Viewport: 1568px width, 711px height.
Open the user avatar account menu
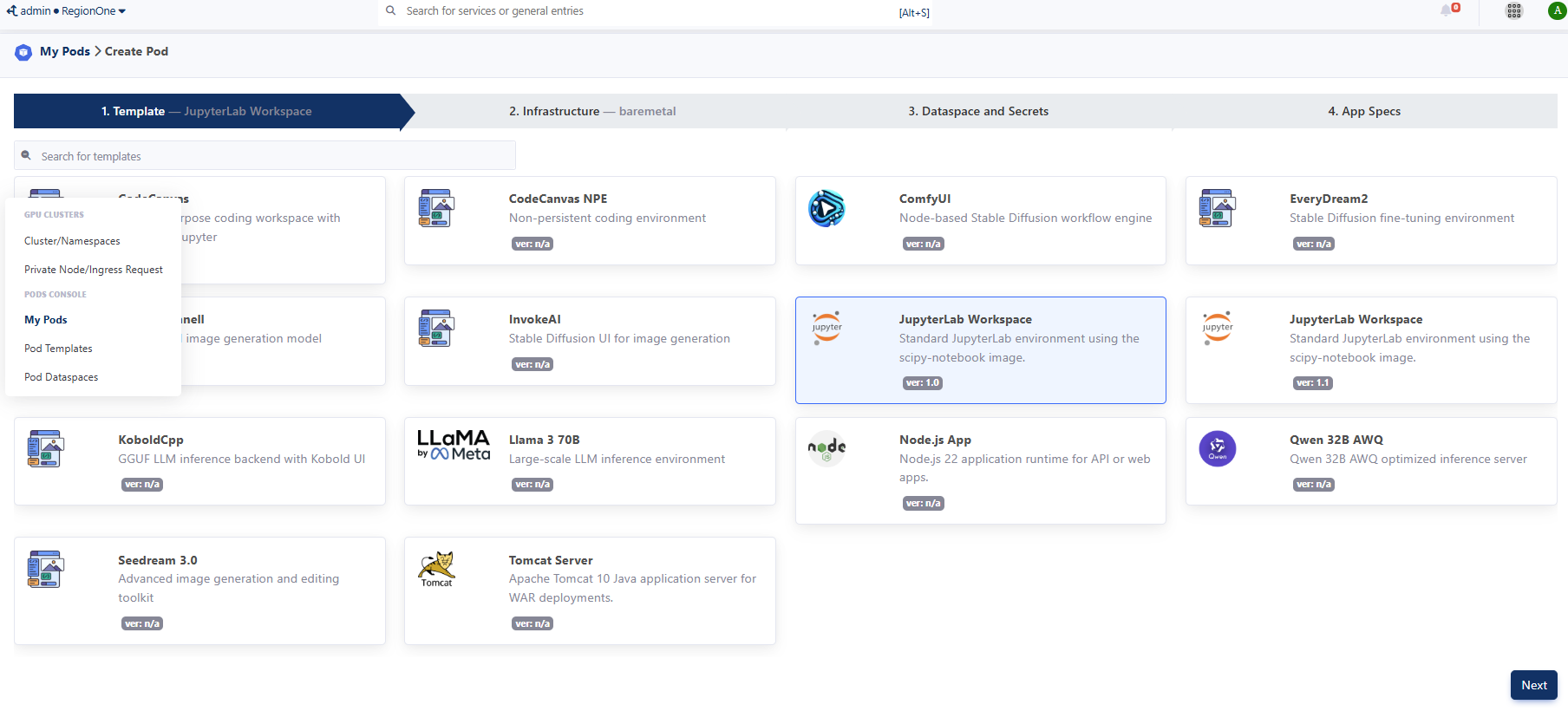(x=1558, y=10)
